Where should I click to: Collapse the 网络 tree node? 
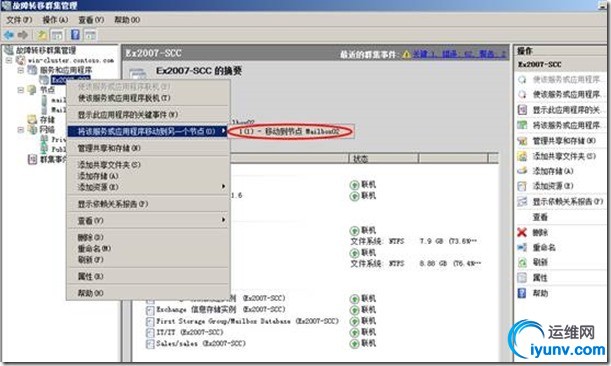tap(21, 129)
